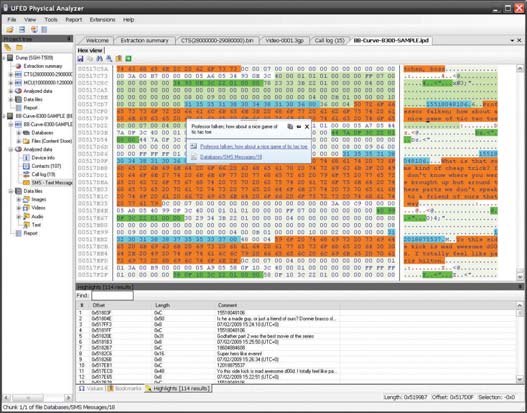
Task: Open the File menu
Action: tap(12, 19)
